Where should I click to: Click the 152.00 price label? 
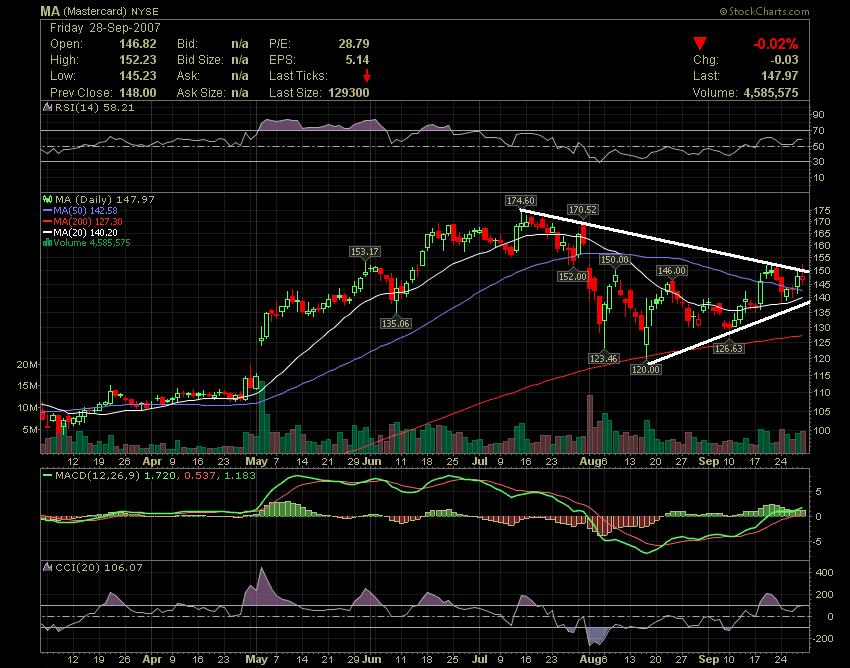[x=572, y=277]
